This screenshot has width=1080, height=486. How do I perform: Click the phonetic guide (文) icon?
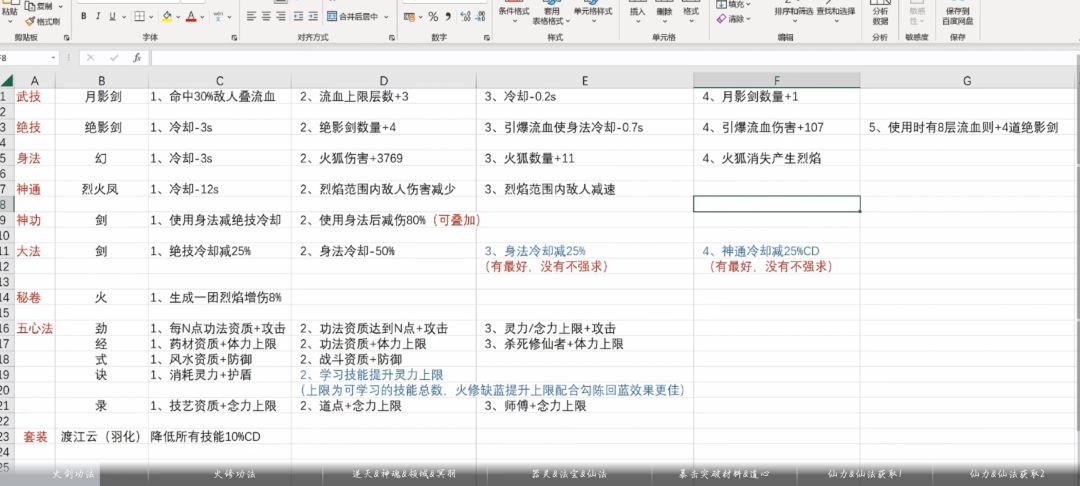pos(217,17)
